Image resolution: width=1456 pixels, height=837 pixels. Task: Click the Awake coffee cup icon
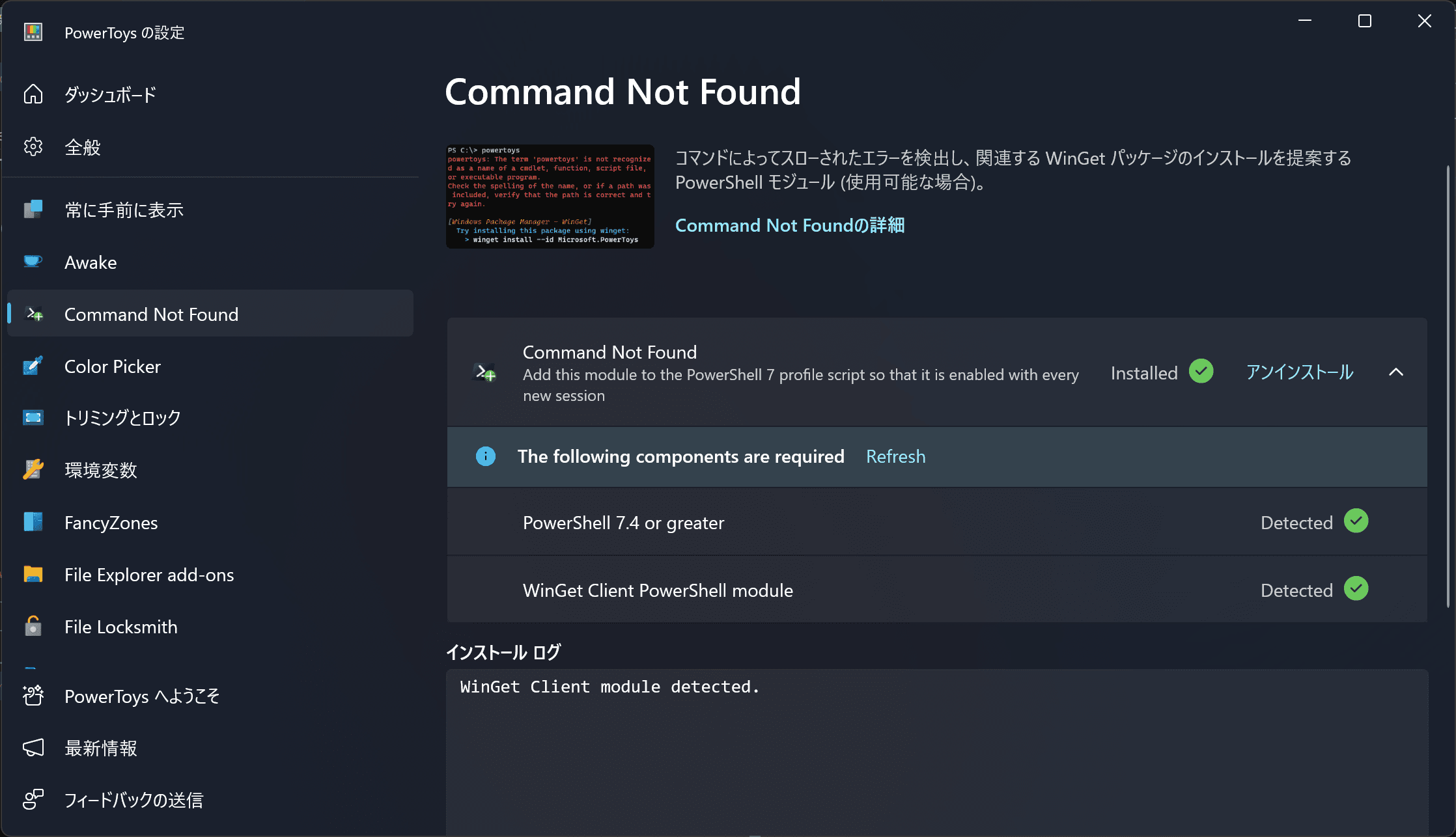point(33,262)
